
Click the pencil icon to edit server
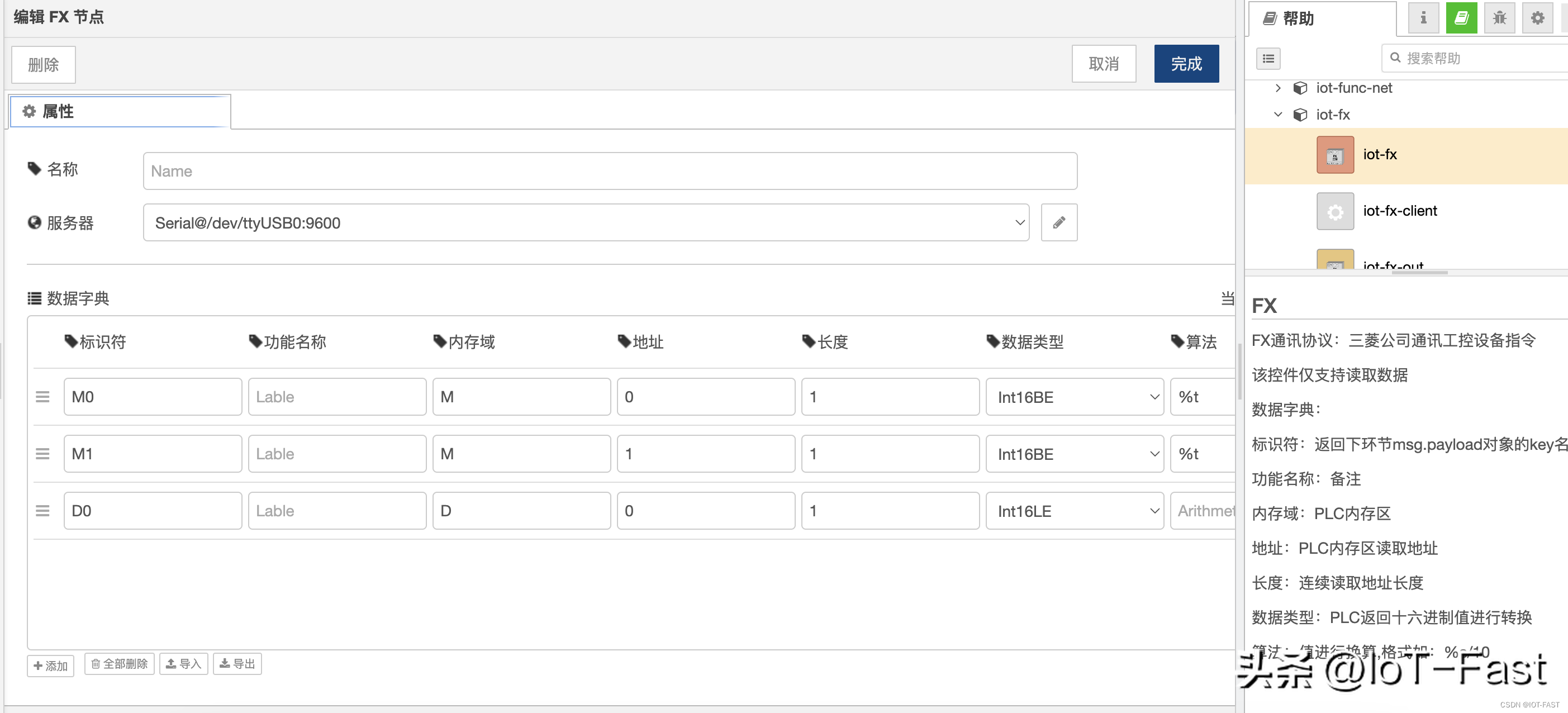pyautogui.click(x=1058, y=222)
